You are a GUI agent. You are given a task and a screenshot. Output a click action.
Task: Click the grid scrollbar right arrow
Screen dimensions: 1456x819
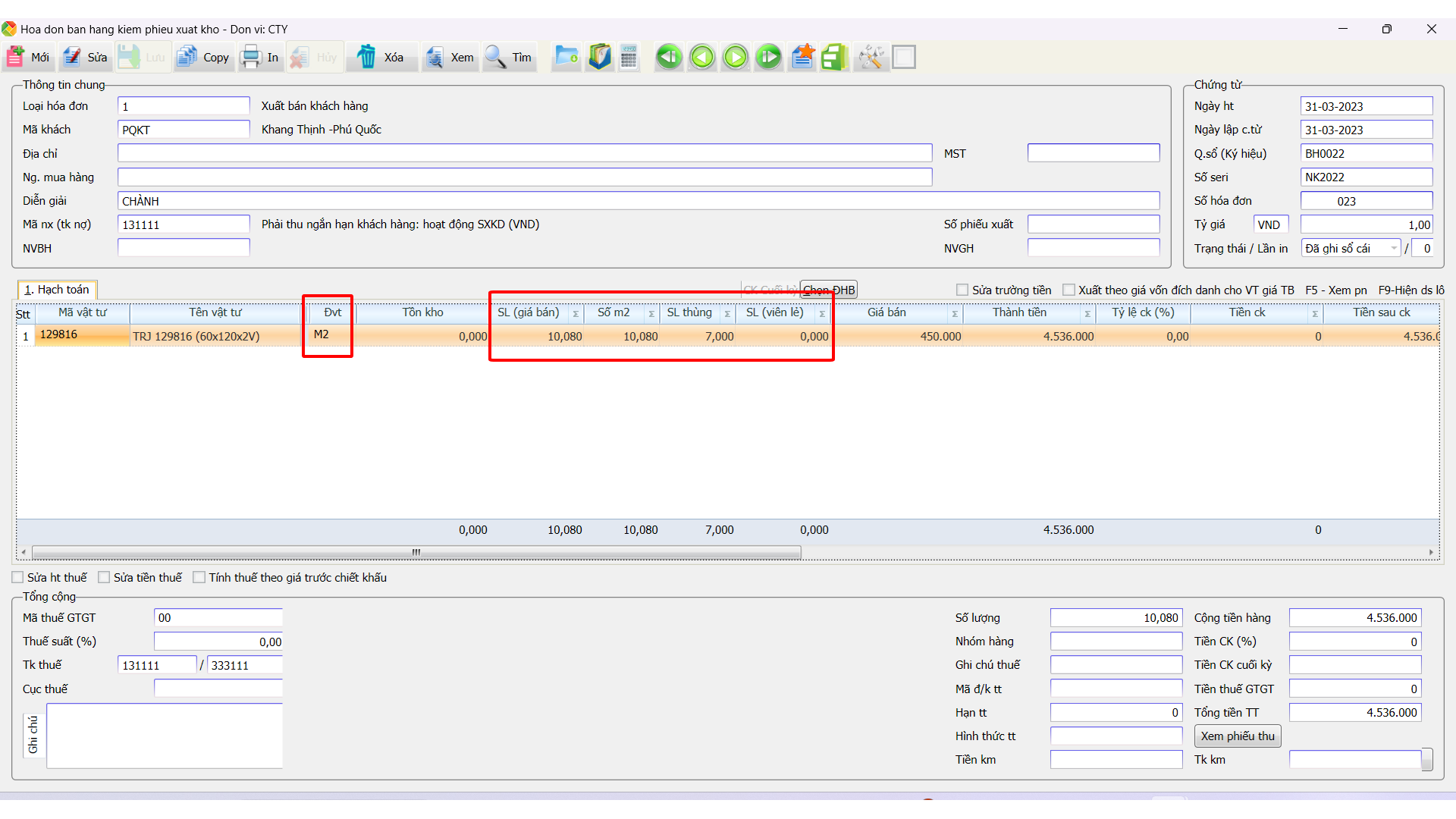(1431, 552)
